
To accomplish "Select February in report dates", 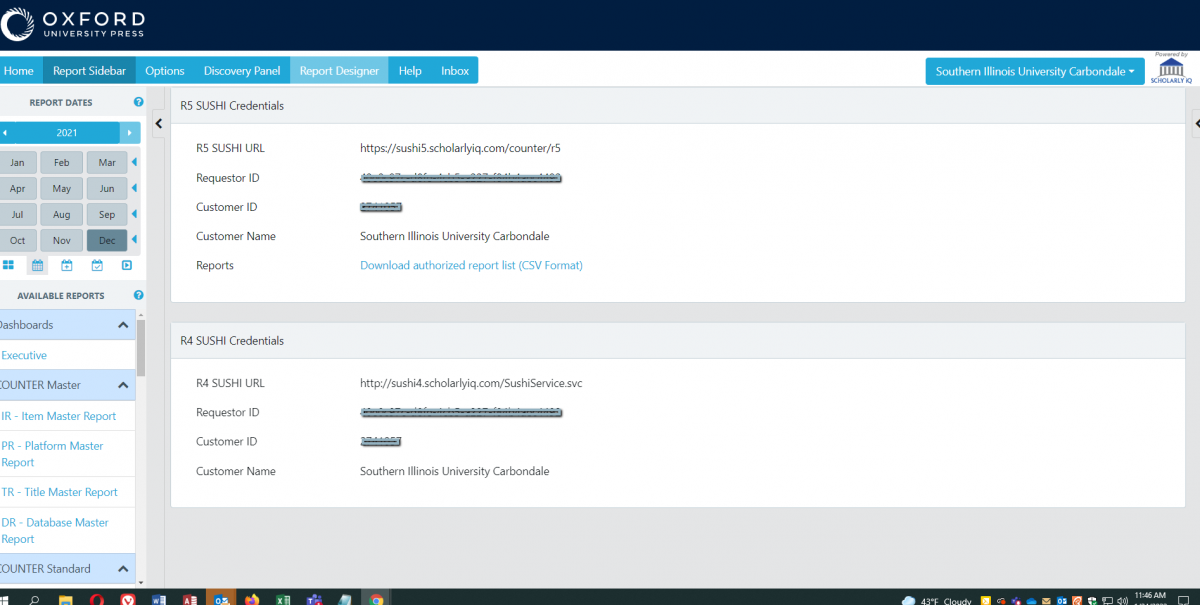I will tap(62, 162).
